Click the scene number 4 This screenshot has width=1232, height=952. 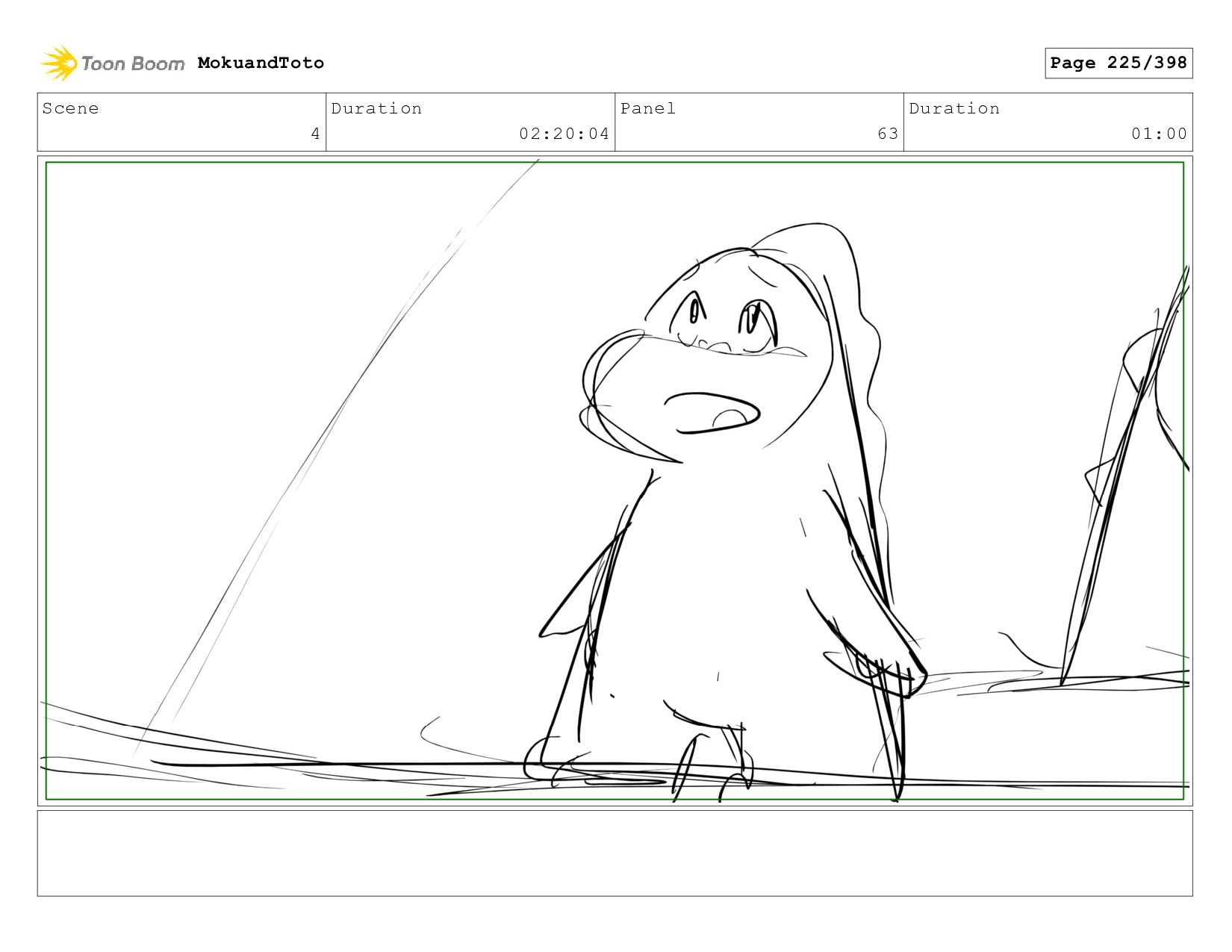tap(315, 134)
